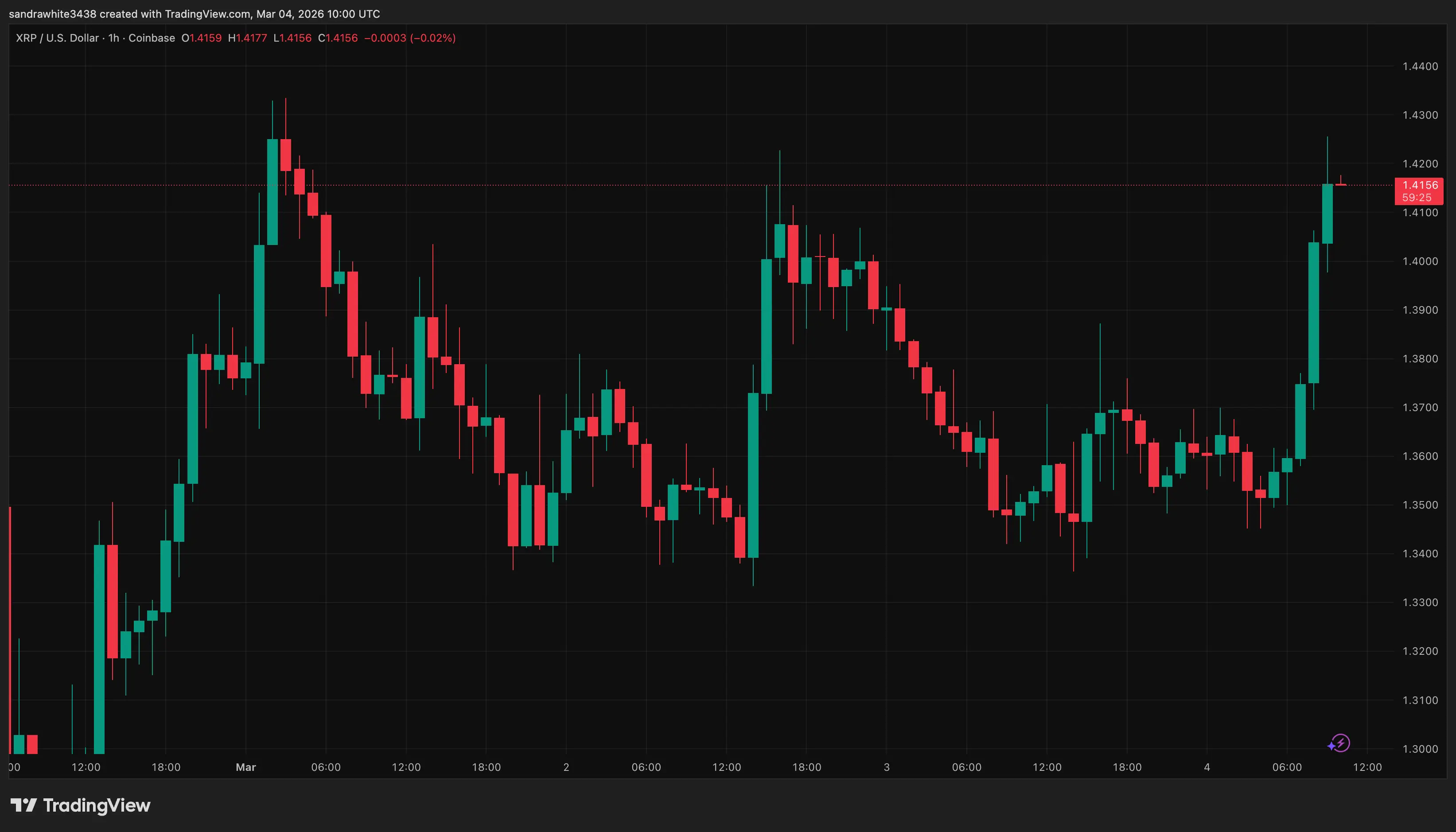Click the header text mentioning TradingView.com

[x=194, y=14]
